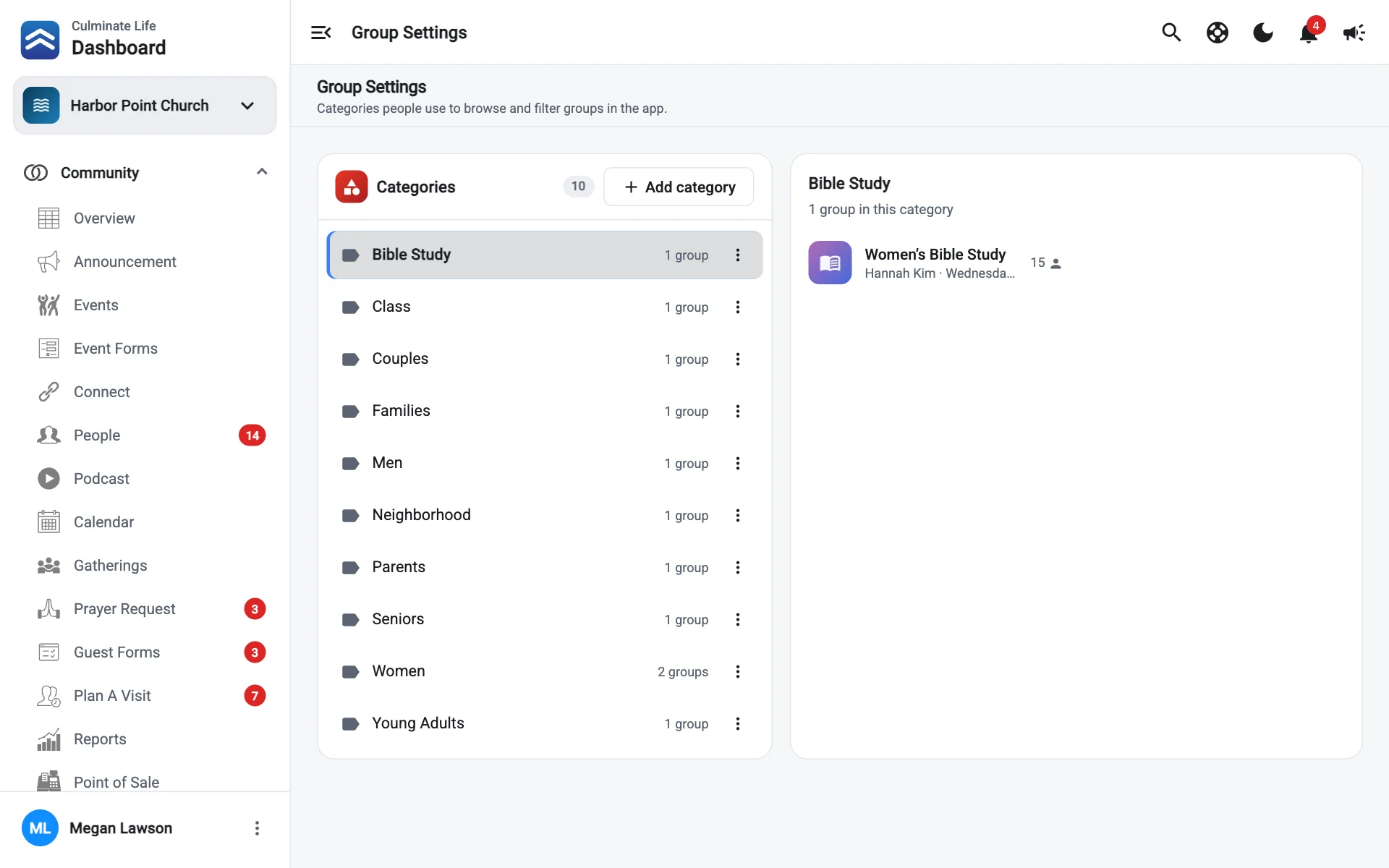Click the ML user avatar

click(40, 828)
